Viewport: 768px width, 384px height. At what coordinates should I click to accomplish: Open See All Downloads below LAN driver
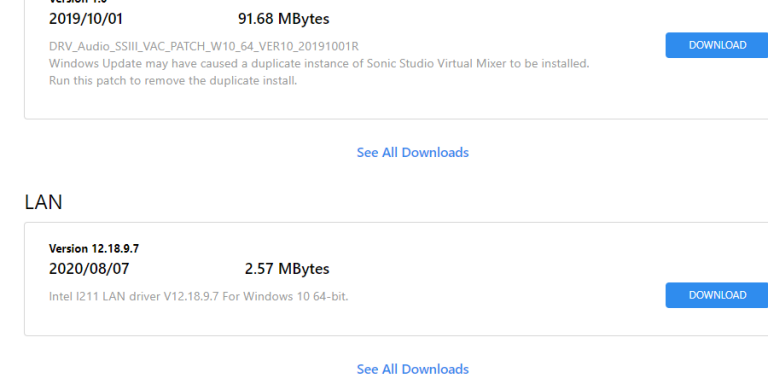pyautogui.click(x=412, y=369)
